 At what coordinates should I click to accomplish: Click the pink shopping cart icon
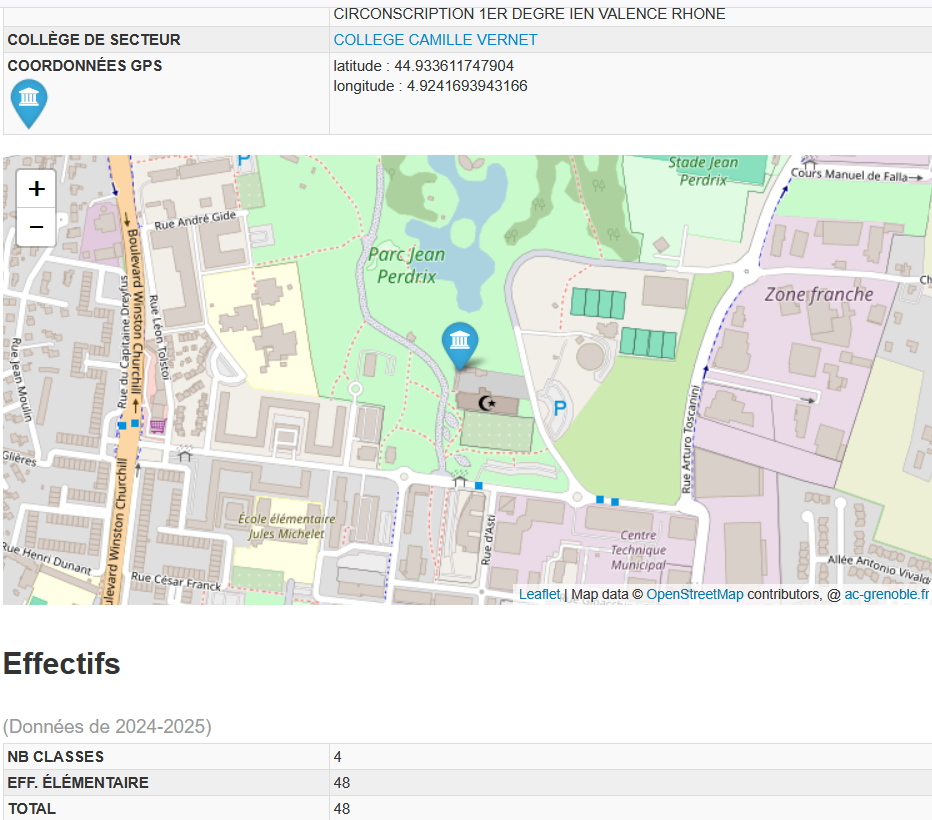click(x=158, y=426)
